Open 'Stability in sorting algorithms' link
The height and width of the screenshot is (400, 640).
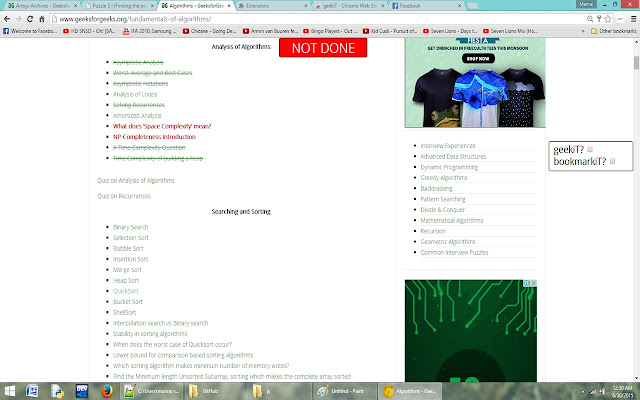click(149, 334)
